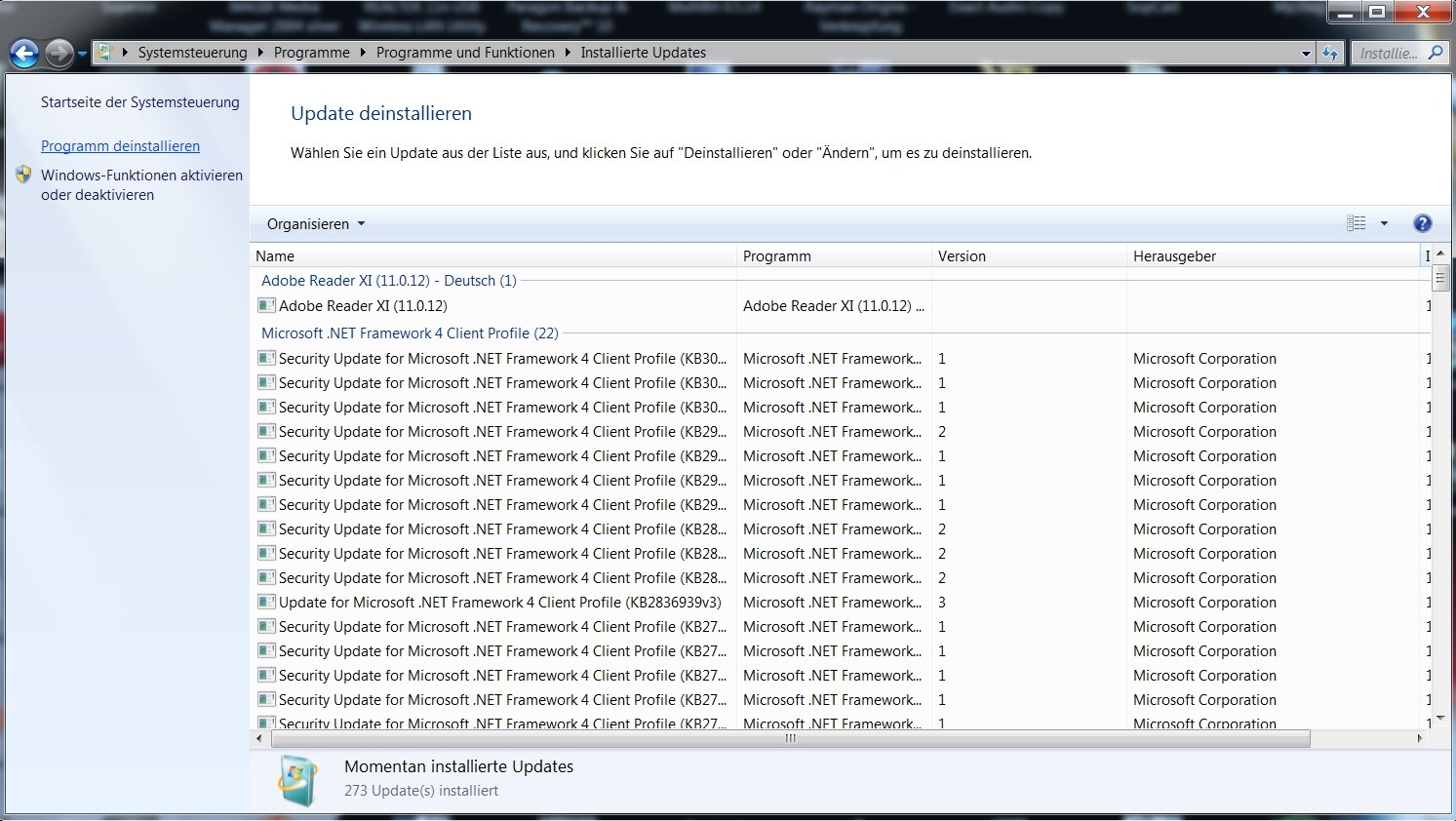This screenshot has width=1456, height=821.
Task: Click the Forward navigation arrow
Action: pyautogui.click(x=59, y=54)
